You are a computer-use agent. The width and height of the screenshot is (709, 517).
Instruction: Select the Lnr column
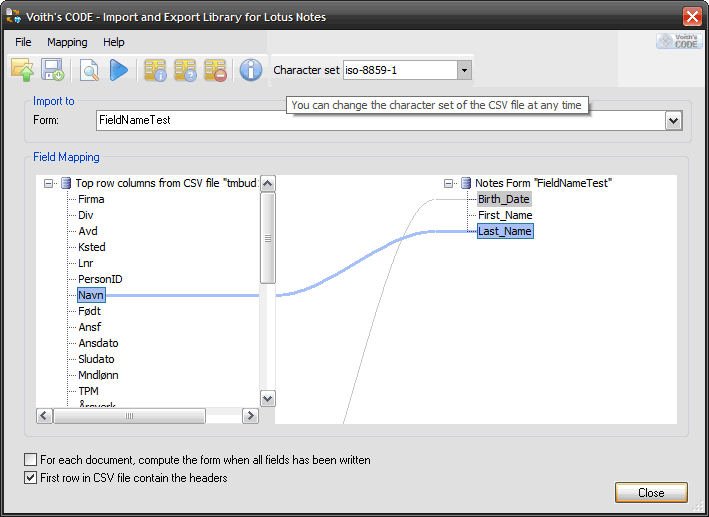(85, 263)
